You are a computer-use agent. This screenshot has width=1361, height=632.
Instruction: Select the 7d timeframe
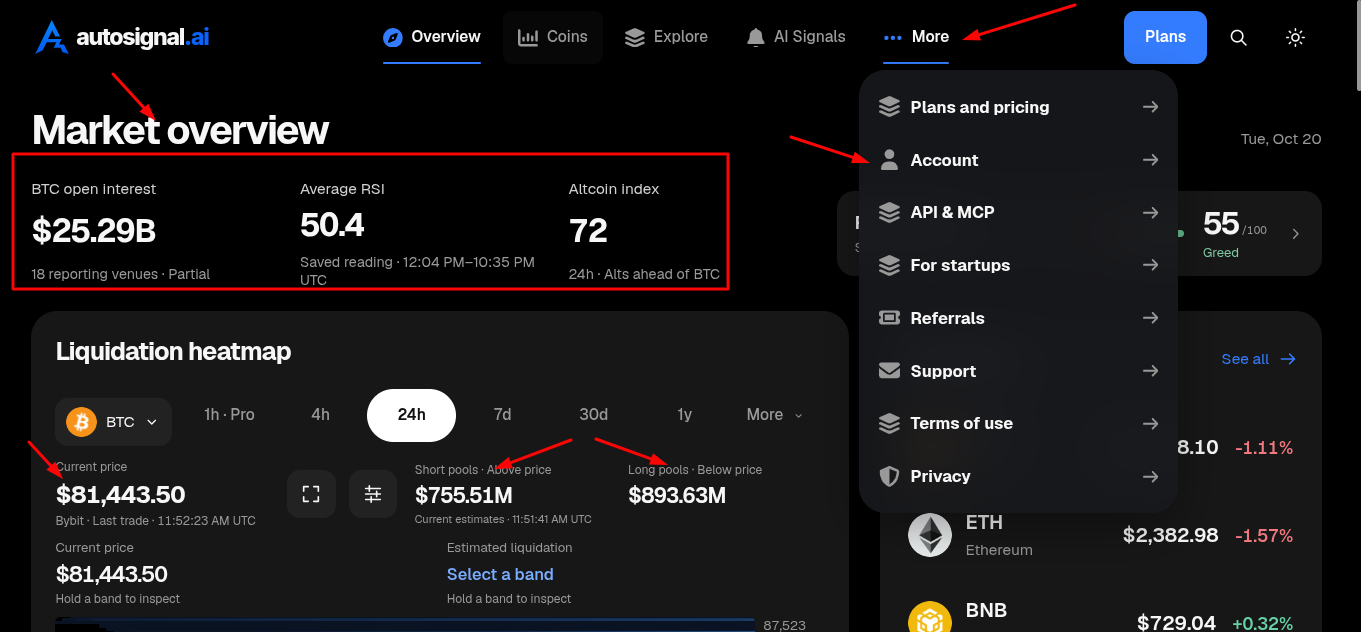[x=502, y=414]
